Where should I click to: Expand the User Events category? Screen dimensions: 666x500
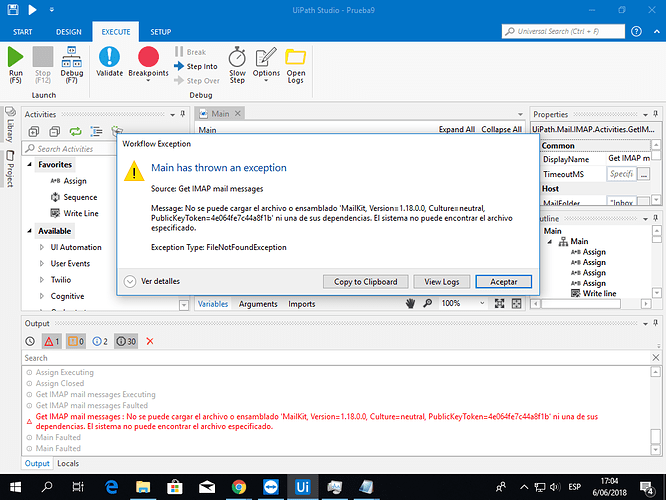[42, 263]
